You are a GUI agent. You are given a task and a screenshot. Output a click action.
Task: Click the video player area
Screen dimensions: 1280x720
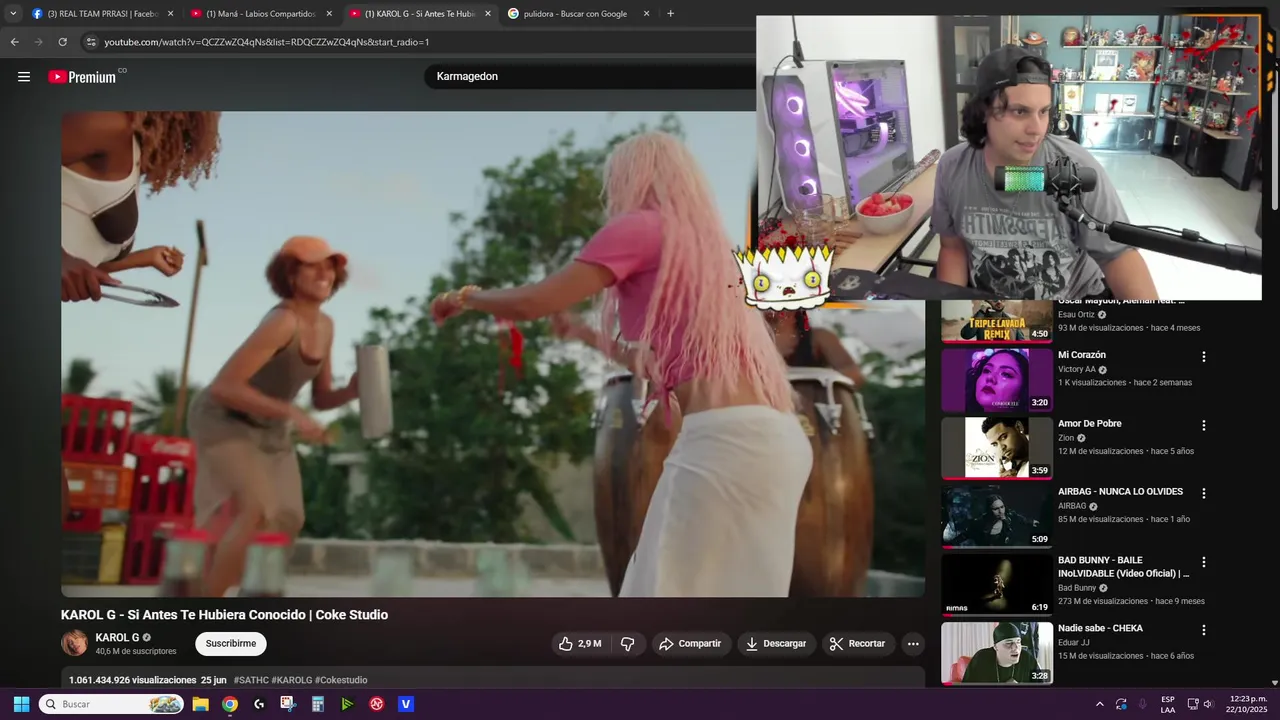point(493,354)
